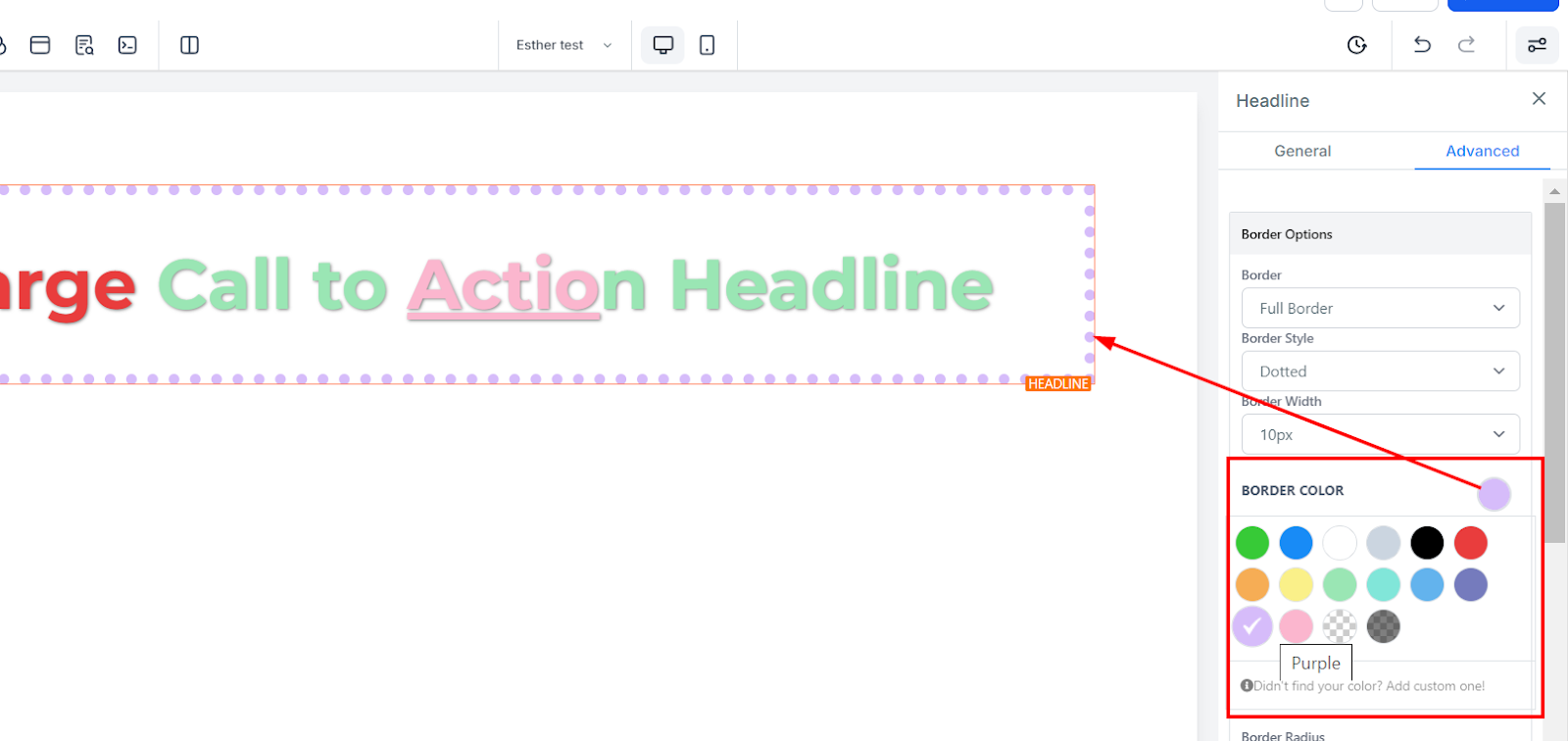Click the undo arrow icon
The width and height of the screenshot is (1568, 741).
pos(1422,45)
